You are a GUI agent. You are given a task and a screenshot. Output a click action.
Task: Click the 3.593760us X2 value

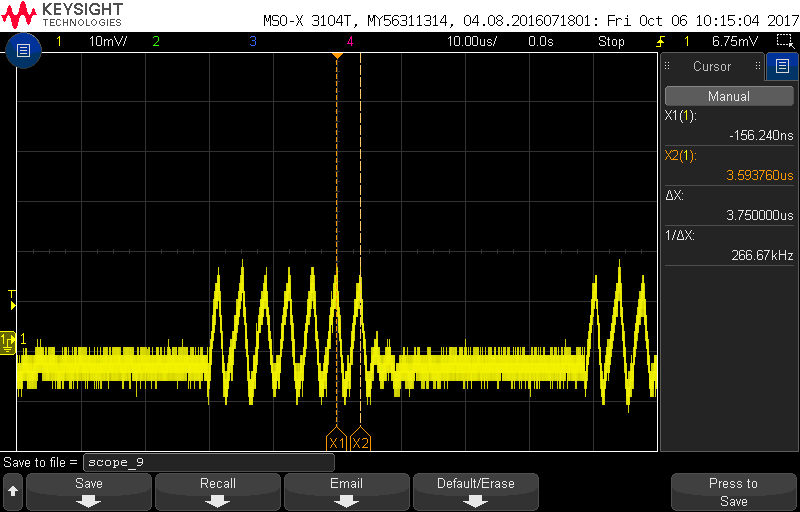click(760, 175)
